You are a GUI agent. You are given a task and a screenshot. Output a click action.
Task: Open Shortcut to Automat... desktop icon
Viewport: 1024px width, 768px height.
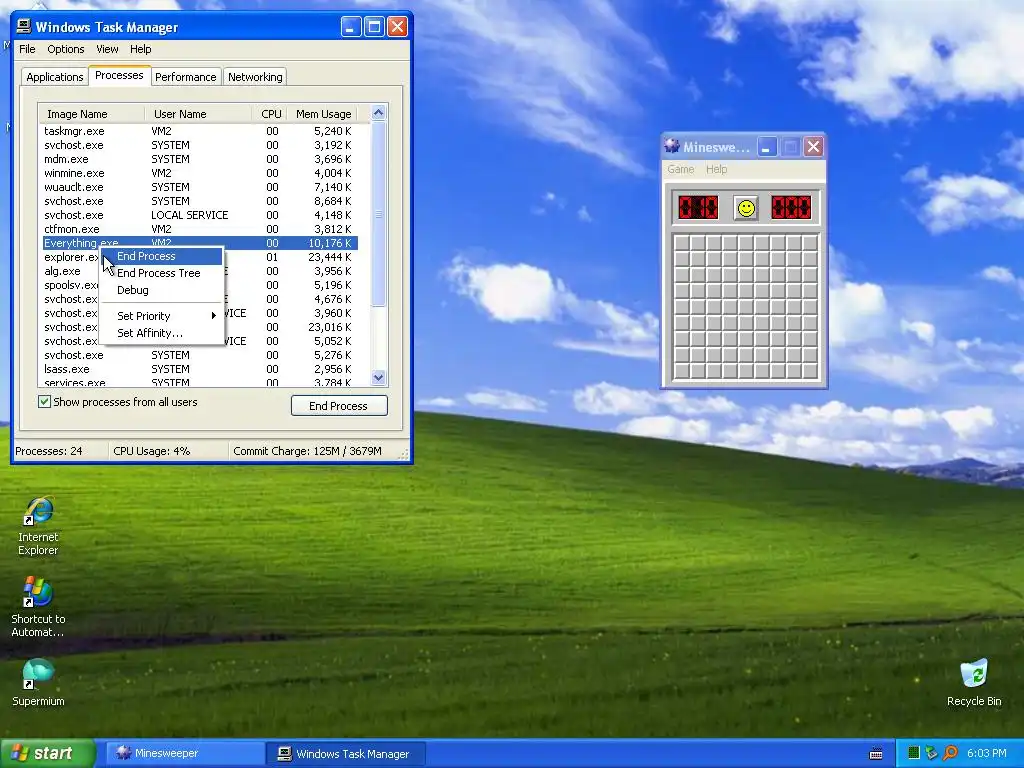click(x=38, y=607)
